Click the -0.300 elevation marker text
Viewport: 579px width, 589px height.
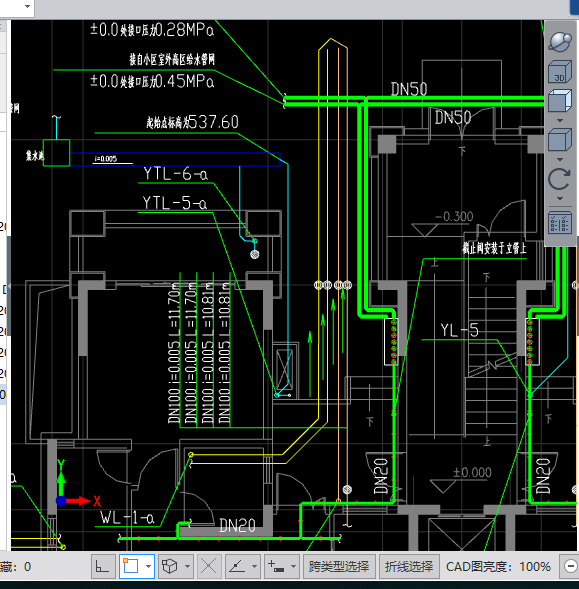click(454, 216)
